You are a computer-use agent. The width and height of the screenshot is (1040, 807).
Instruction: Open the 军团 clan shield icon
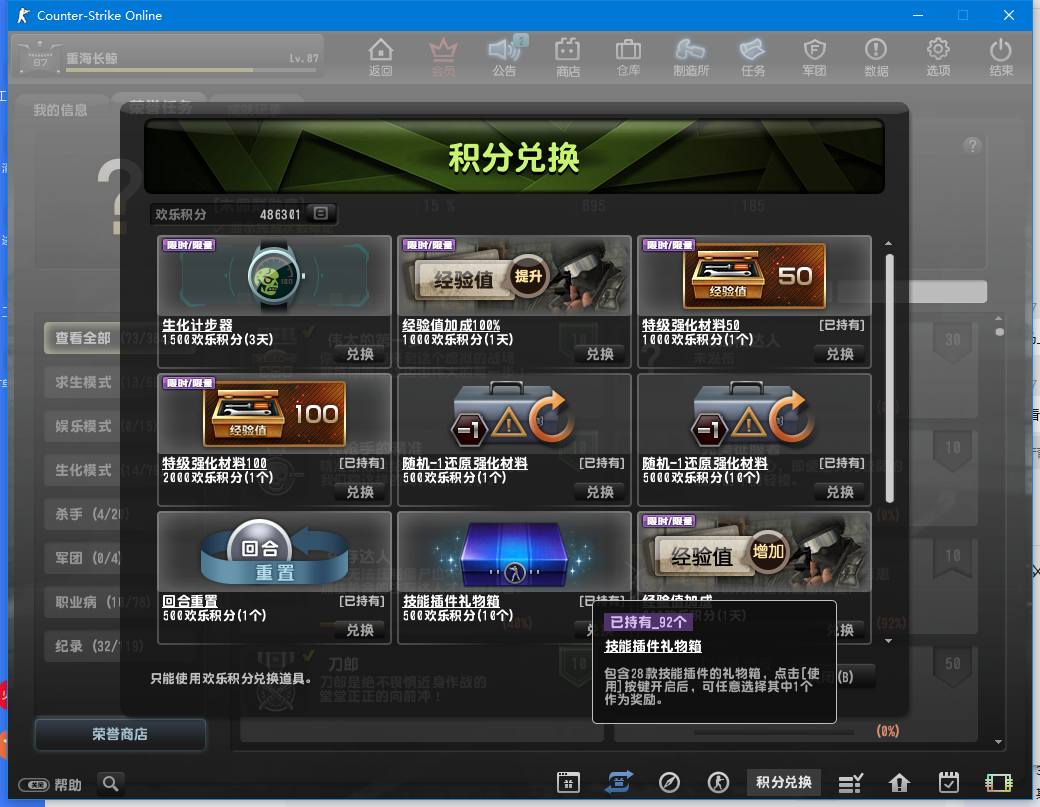[814, 57]
